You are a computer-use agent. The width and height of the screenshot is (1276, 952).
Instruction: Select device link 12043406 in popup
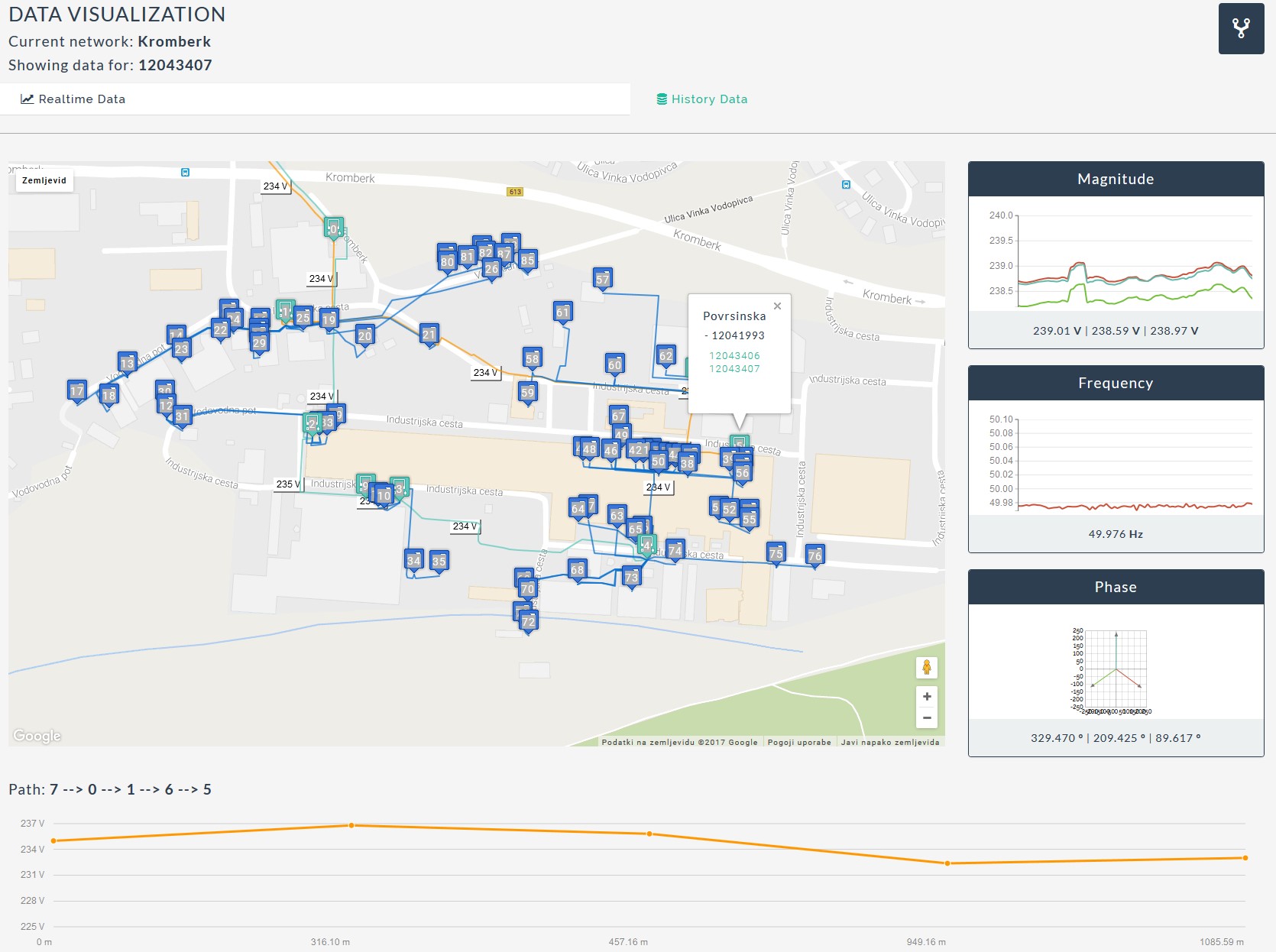click(734, 356)
